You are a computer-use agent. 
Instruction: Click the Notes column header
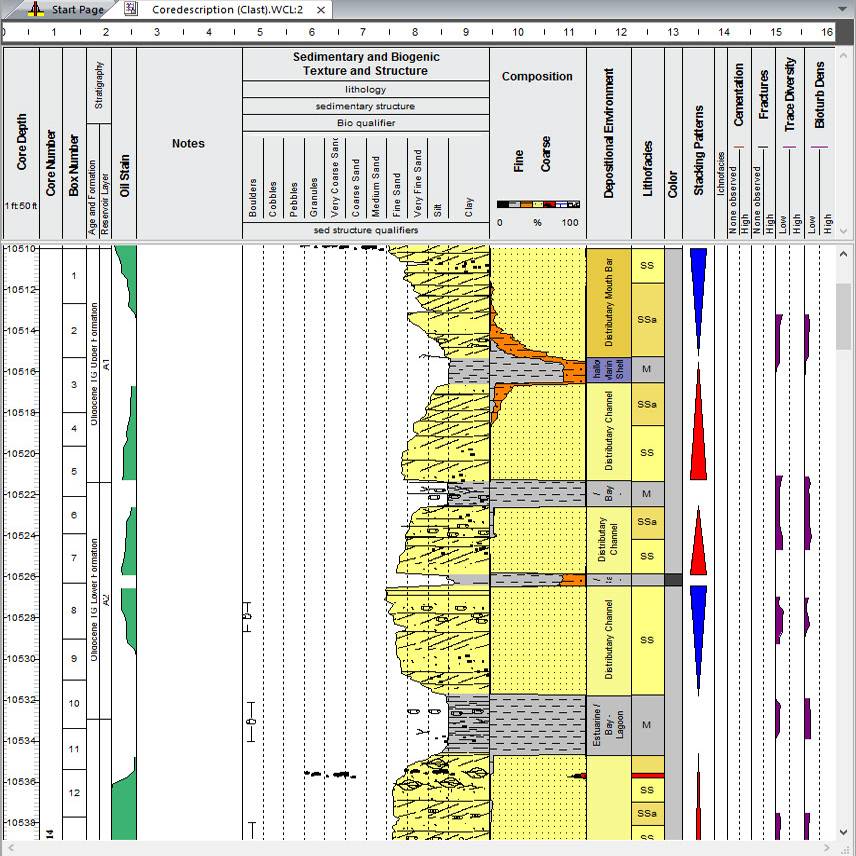(188, 143)
